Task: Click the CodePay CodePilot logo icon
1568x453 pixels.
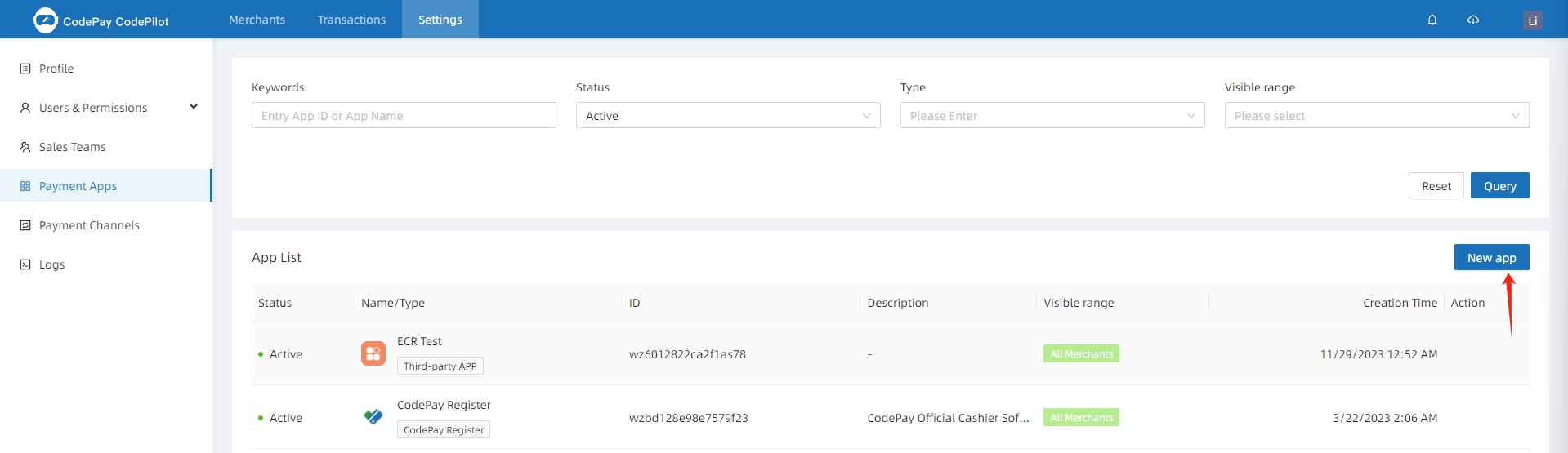Action: click(x=45, y=20)
